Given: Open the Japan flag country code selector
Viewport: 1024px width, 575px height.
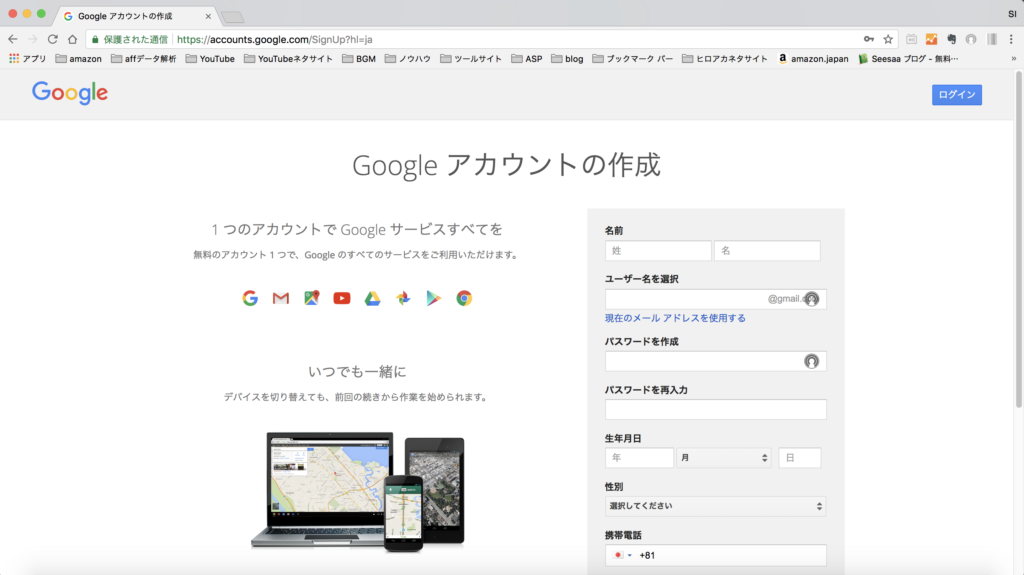Looking at the screenshot, I should pos(622,555).
